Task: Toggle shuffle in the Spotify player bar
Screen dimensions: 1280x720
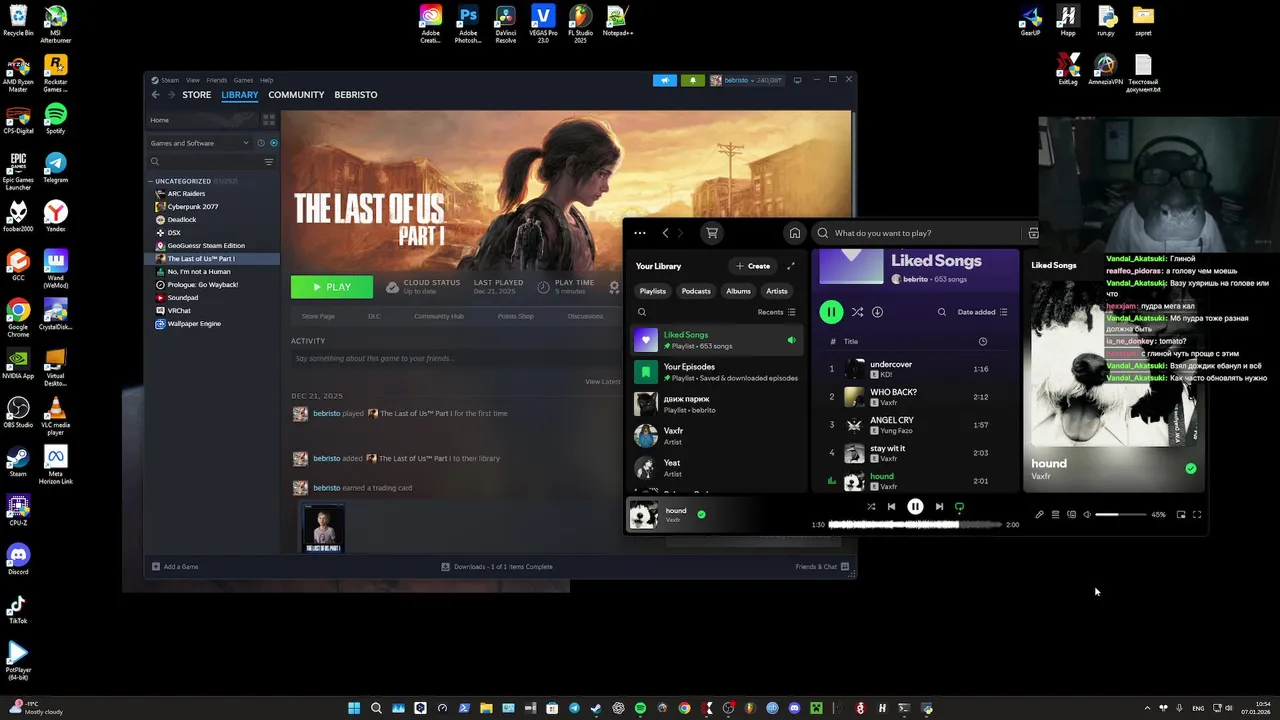Action: point(871,507)
